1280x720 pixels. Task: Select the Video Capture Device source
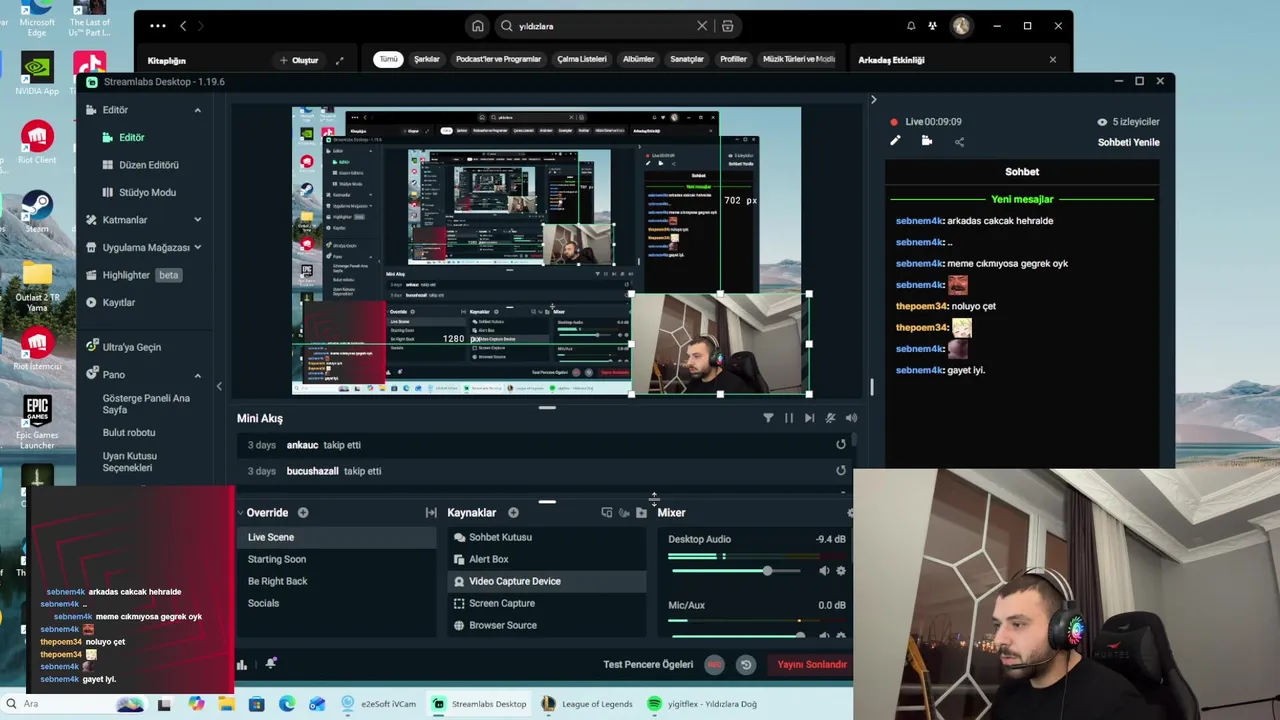click(547, 581)
